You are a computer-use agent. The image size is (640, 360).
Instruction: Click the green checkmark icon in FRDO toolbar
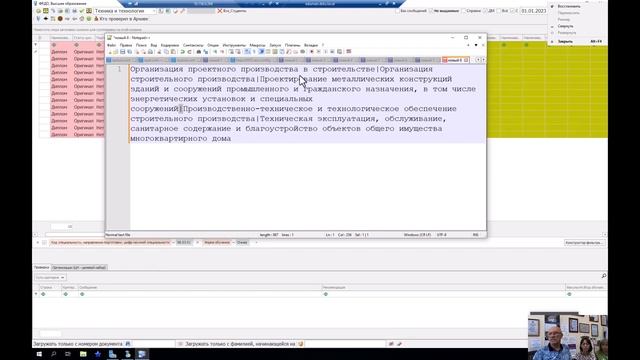tap(82, 11)
